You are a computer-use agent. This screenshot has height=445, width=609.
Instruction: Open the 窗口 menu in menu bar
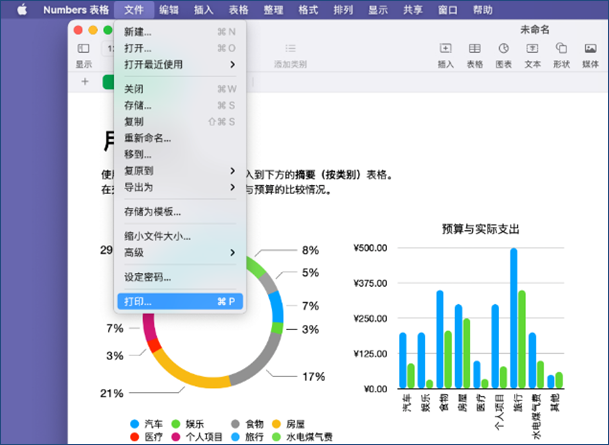[x=448, y=10]
